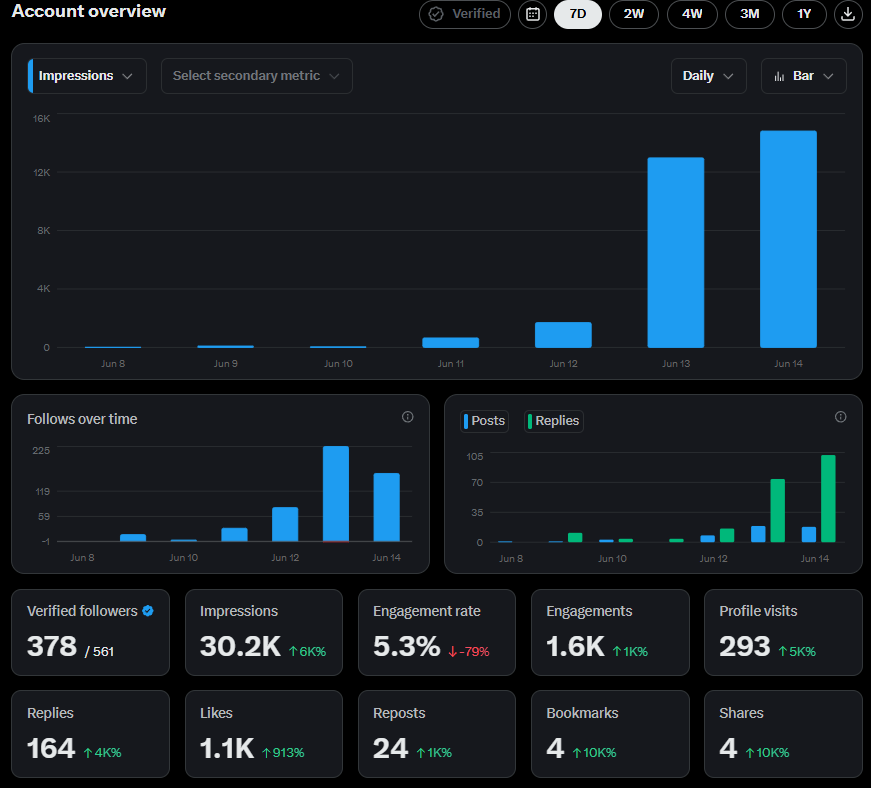871x788 pixels.
Task: Open Select secondary metric dropdown
Action: pos(257,76)
